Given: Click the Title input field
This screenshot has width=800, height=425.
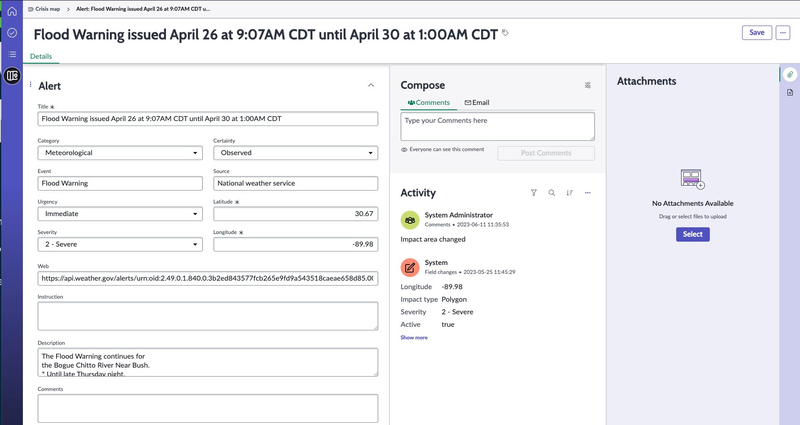Looking at the screenshot, I should [x=208, y=119].
